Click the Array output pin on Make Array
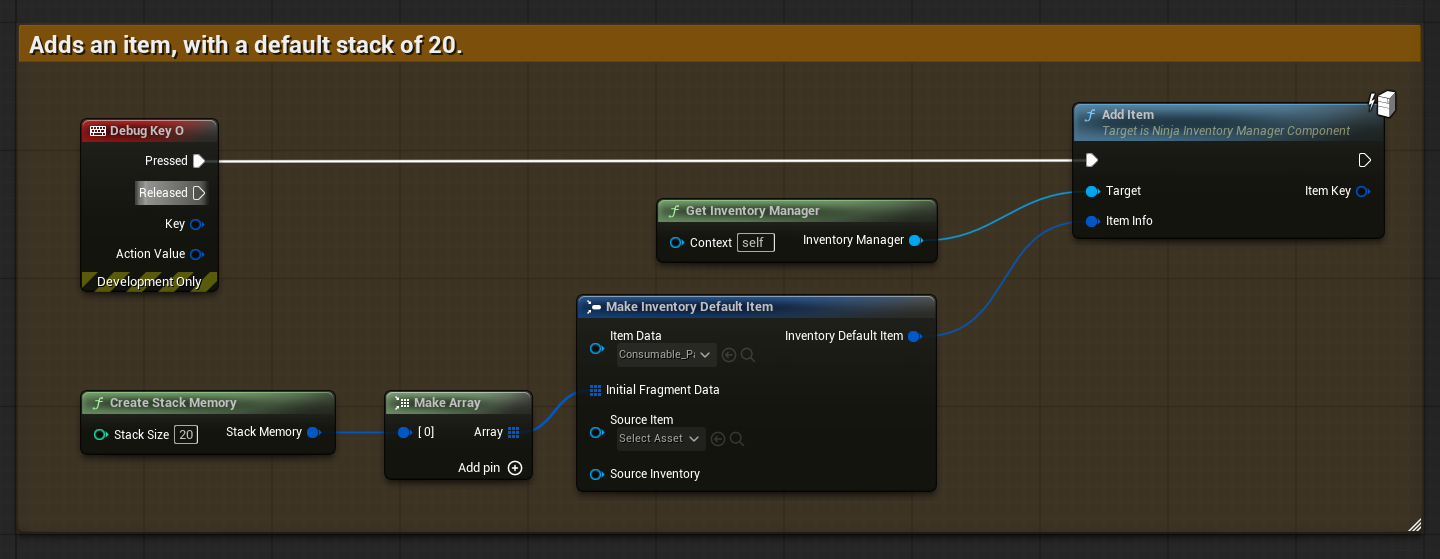Screen dimensions: 1440x559 tap(513, 433)
